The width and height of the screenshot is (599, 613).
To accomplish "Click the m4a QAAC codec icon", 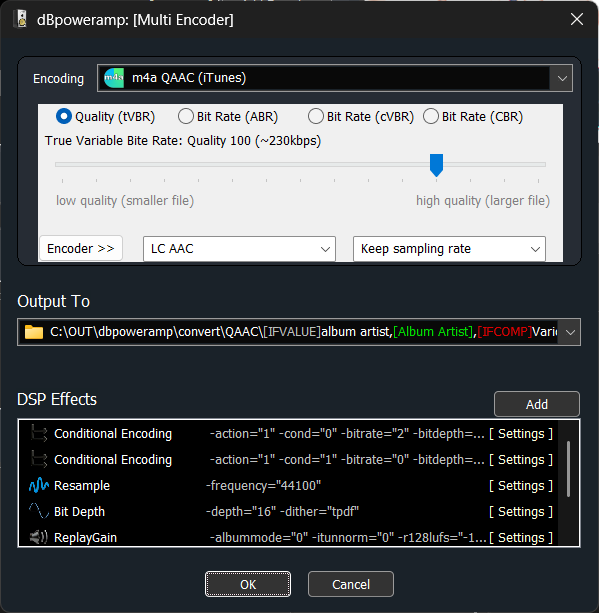I will click(x=114, y=78).
